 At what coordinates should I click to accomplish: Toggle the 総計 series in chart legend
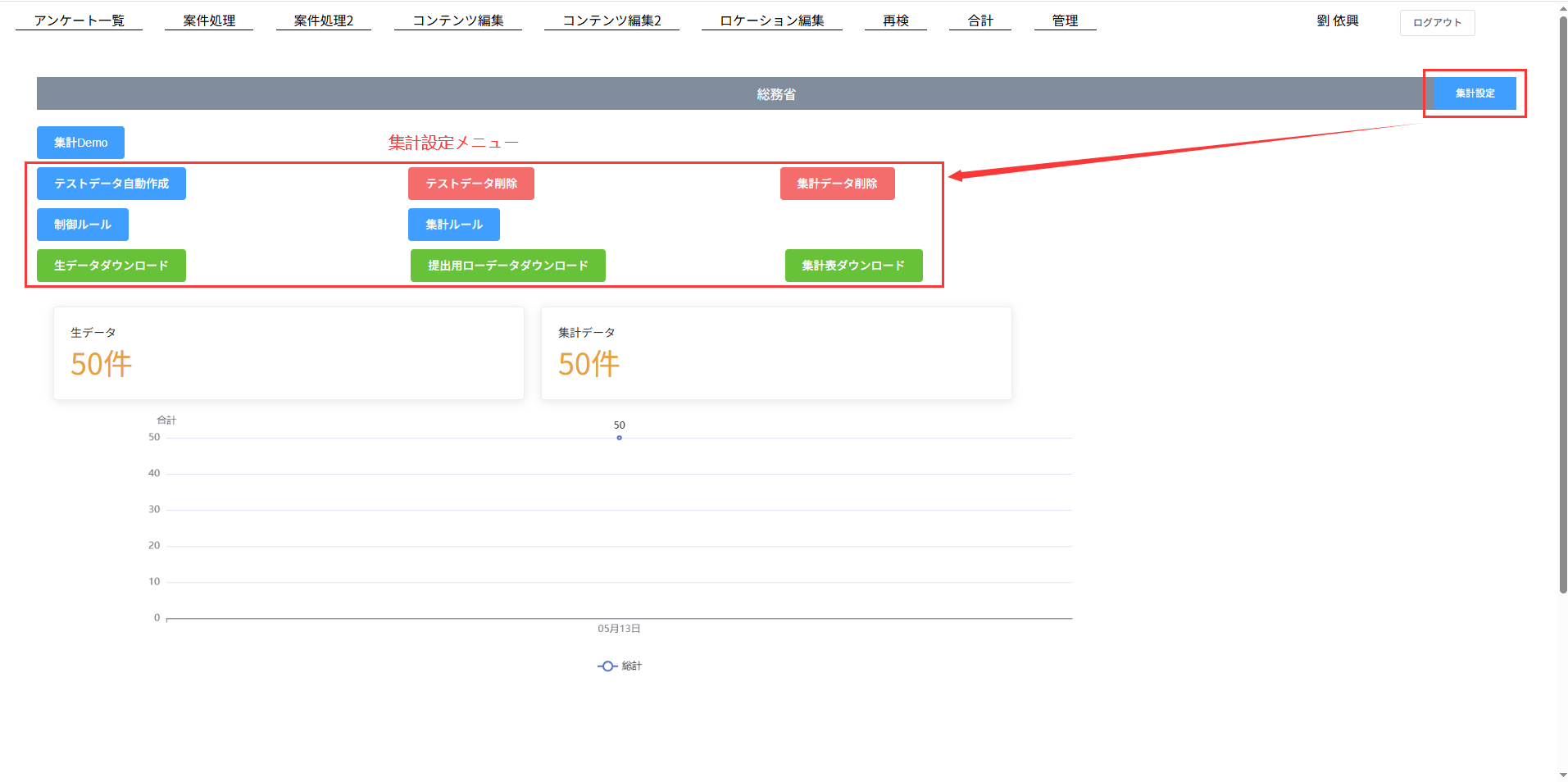point(620,666)
